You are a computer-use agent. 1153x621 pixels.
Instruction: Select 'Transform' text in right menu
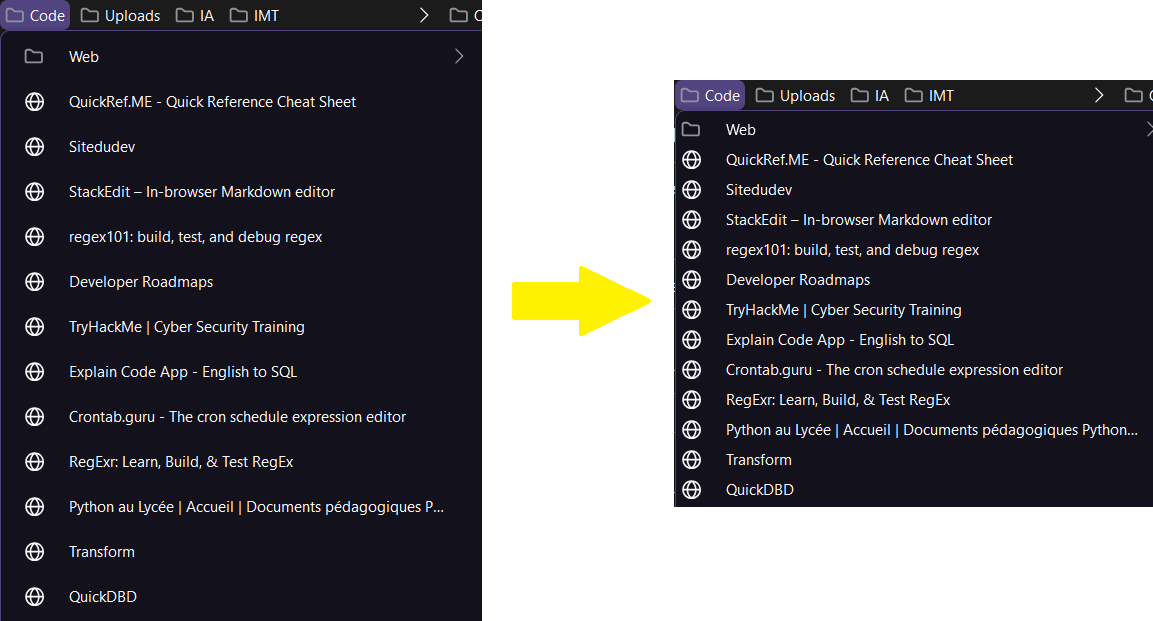pyautogui.click(x=759, y=460)
